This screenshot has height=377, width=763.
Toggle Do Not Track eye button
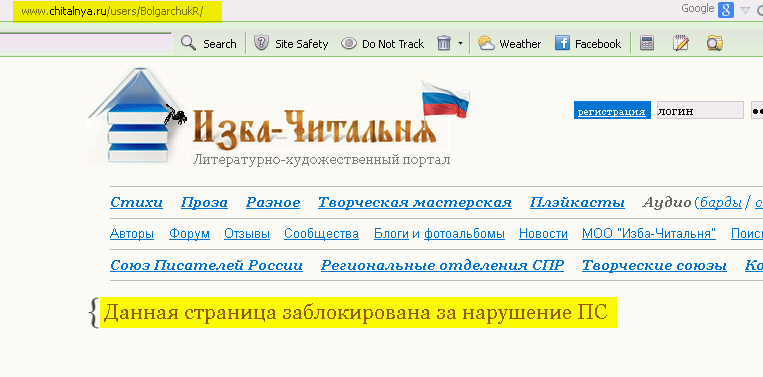tap(382, 44)
